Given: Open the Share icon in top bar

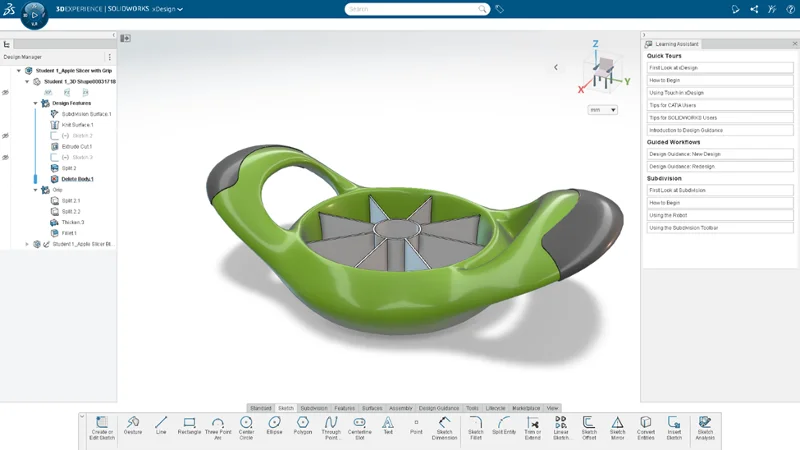Looking at the screenshot, I should tap(753, 9).
